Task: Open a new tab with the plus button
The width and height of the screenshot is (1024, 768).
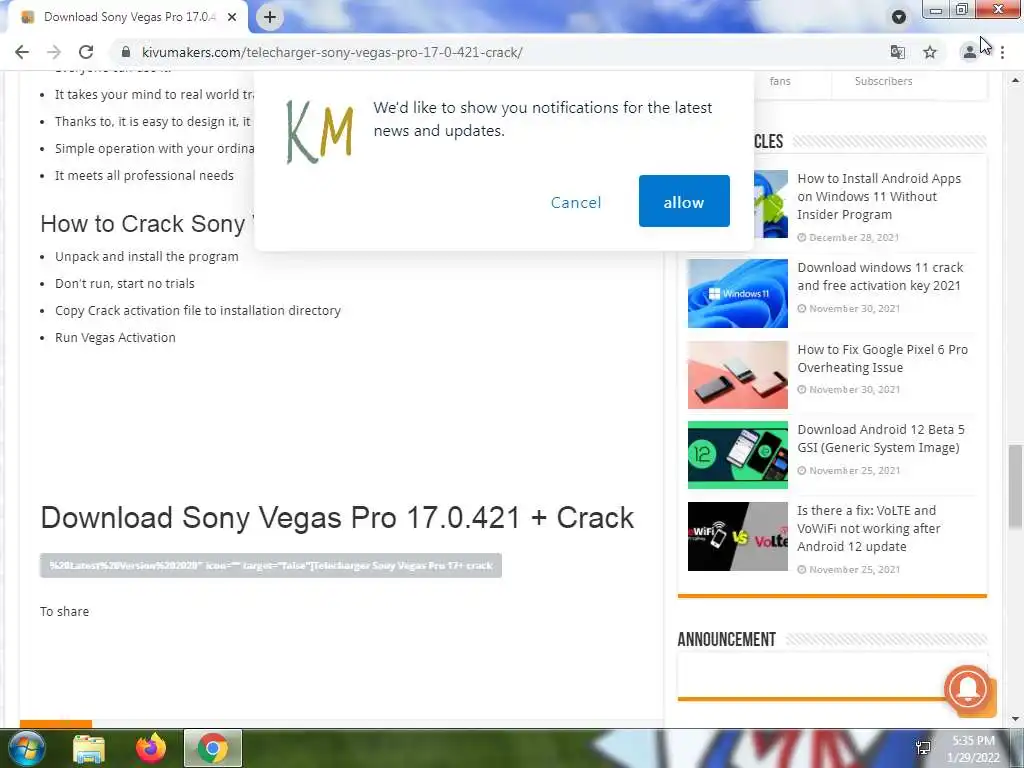Action: coord(270,17)
